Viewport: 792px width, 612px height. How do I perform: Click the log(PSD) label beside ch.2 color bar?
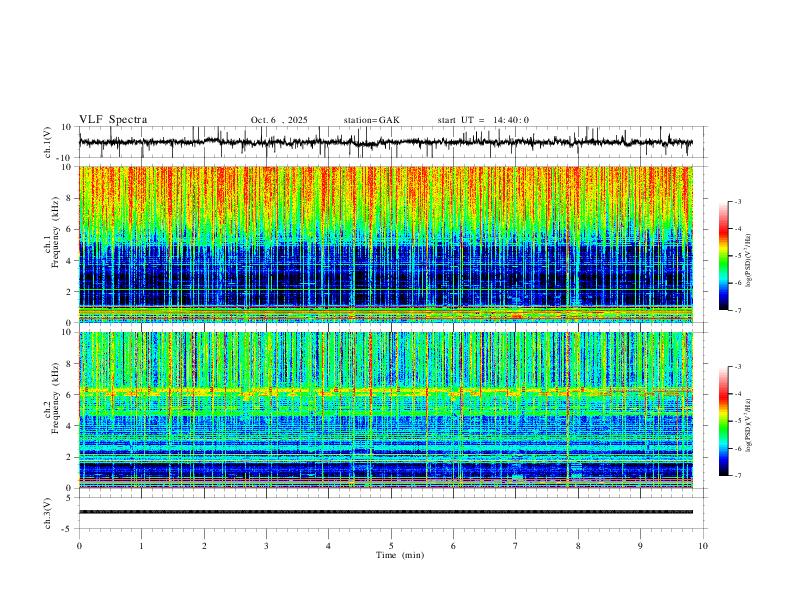tap(749, 426)
